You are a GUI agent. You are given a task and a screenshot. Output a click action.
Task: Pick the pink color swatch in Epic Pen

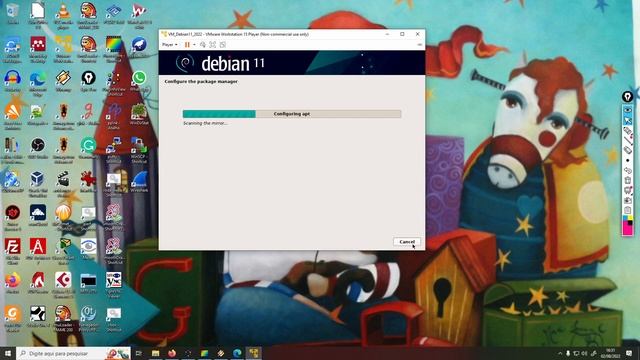628,230
